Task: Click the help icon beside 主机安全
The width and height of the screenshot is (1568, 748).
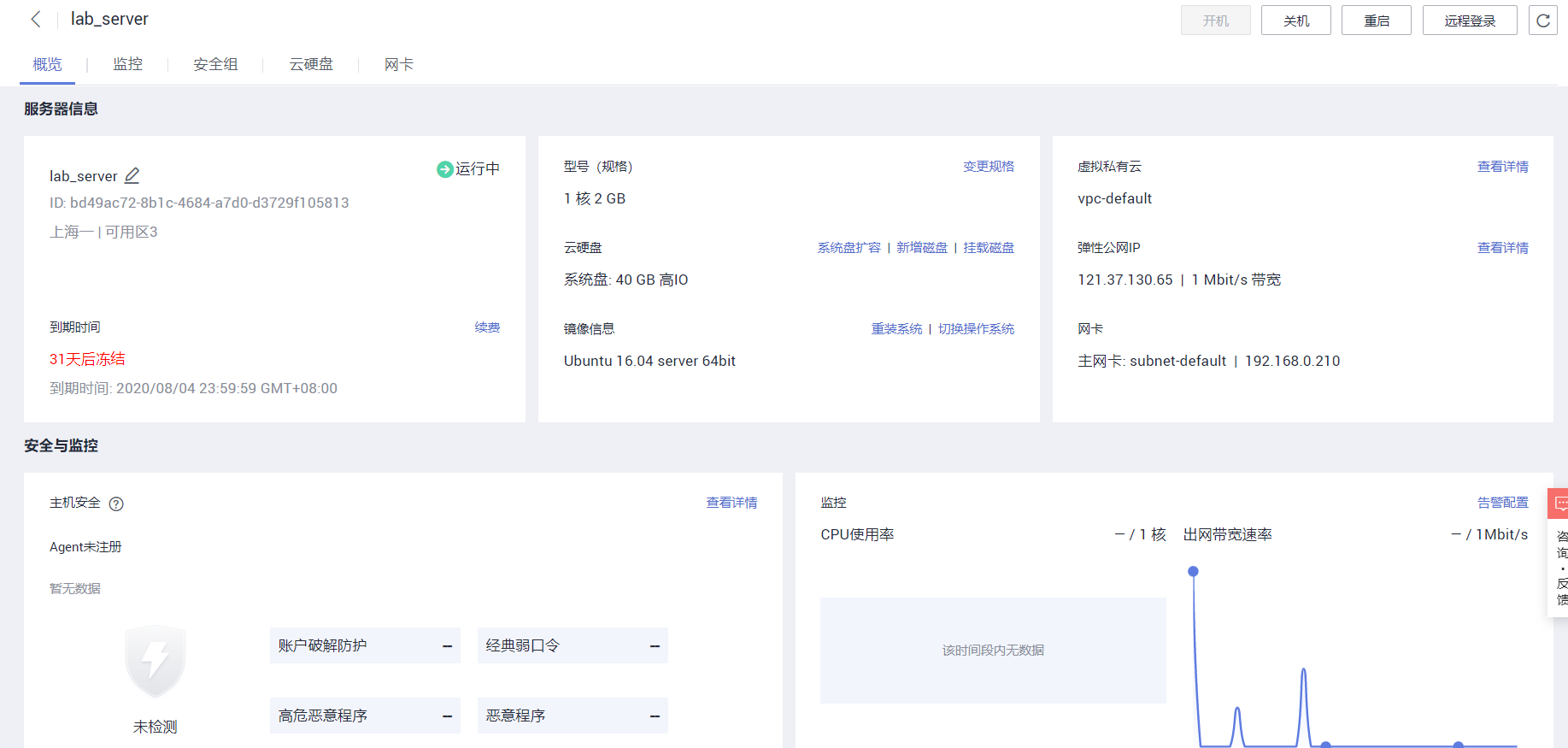Action: coord(116,504)
